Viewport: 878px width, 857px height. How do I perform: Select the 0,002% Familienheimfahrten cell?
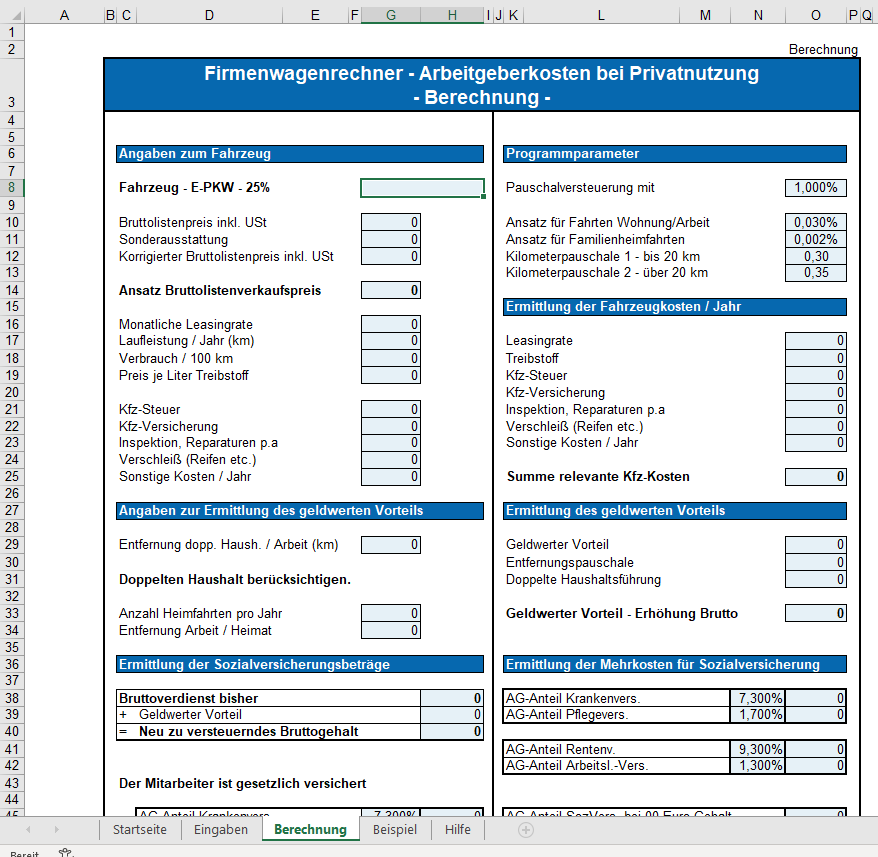(x=816, y=239)
